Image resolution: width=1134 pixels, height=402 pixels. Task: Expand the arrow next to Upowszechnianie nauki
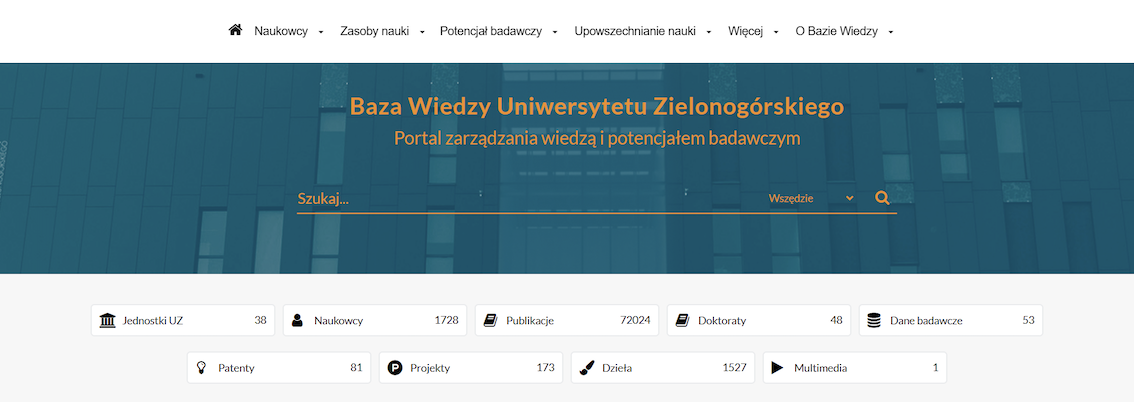coord(709,32)
